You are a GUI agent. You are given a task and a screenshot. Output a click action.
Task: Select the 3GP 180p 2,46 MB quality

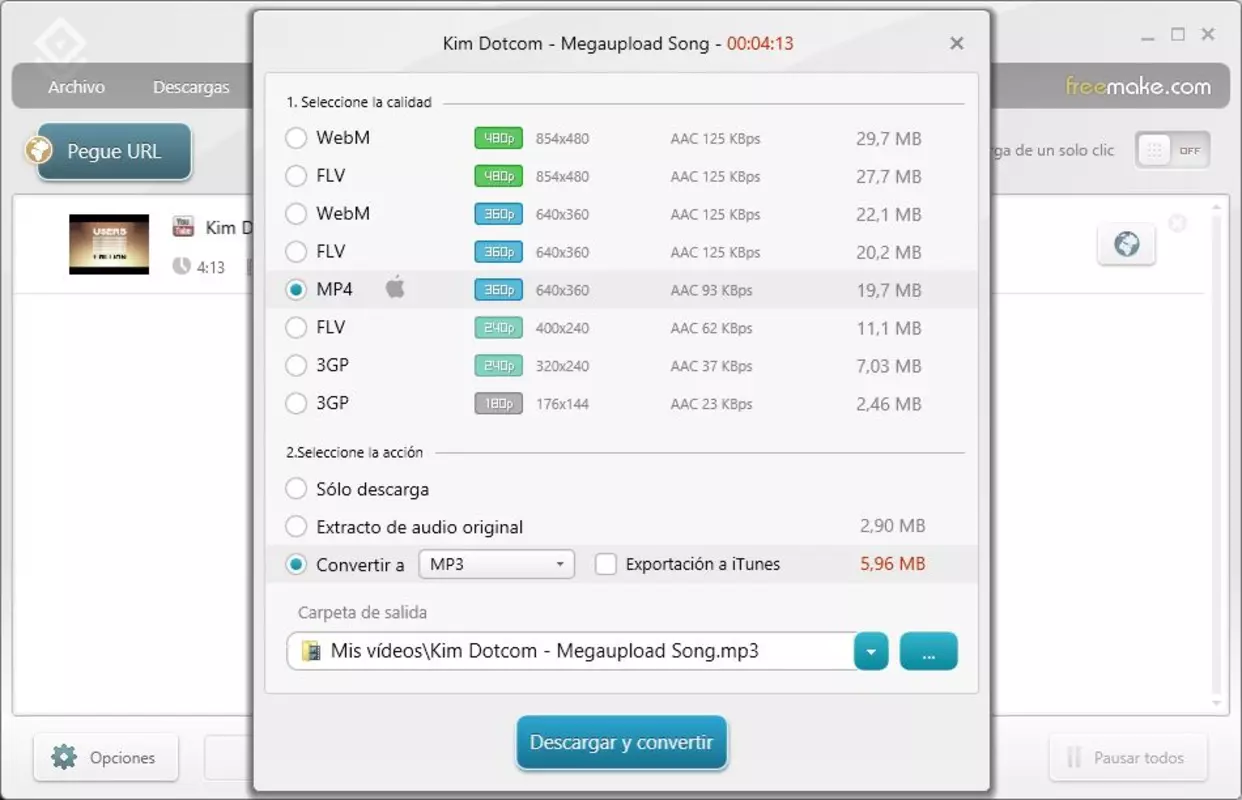[296, 403]
